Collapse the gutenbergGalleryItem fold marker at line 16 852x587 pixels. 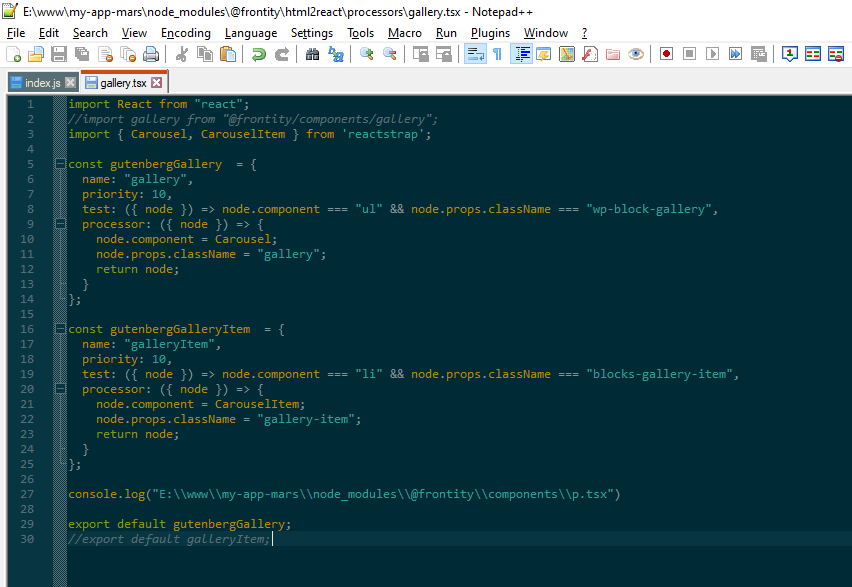pyautogui.click(x=60, y=329)
